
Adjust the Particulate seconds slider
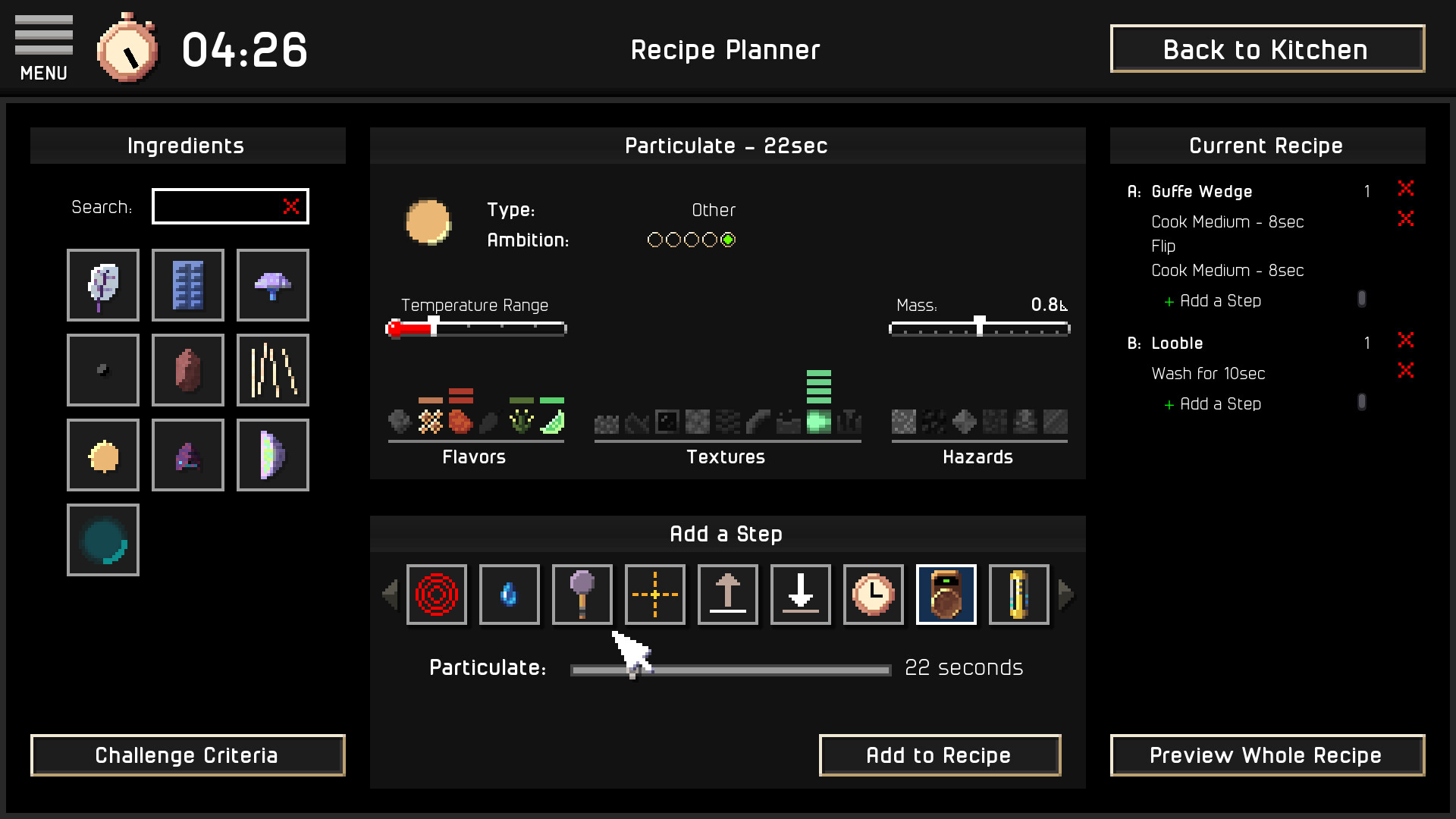pyautogui.click(x=730, y=670)
